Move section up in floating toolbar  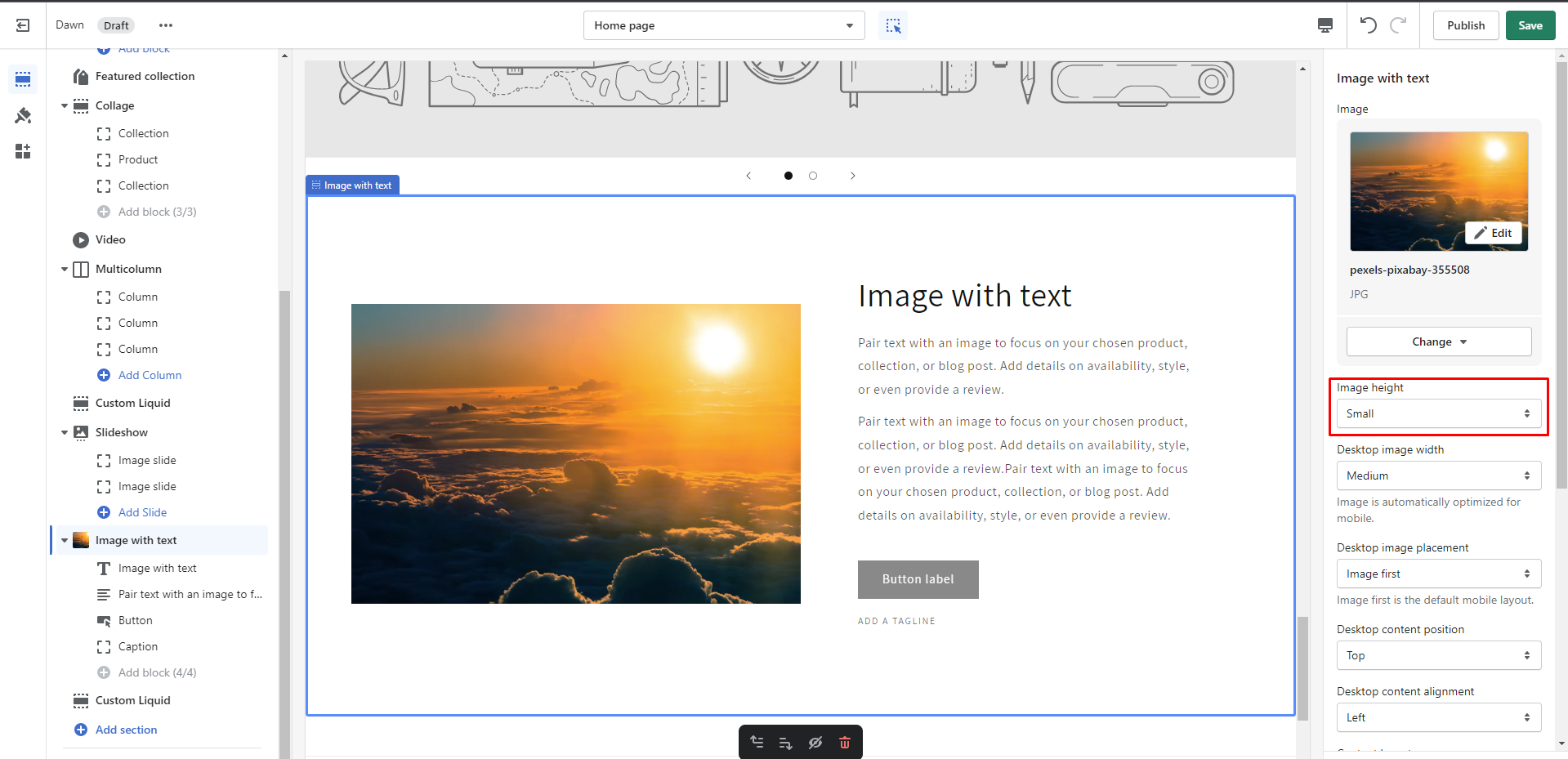[757, 743]
